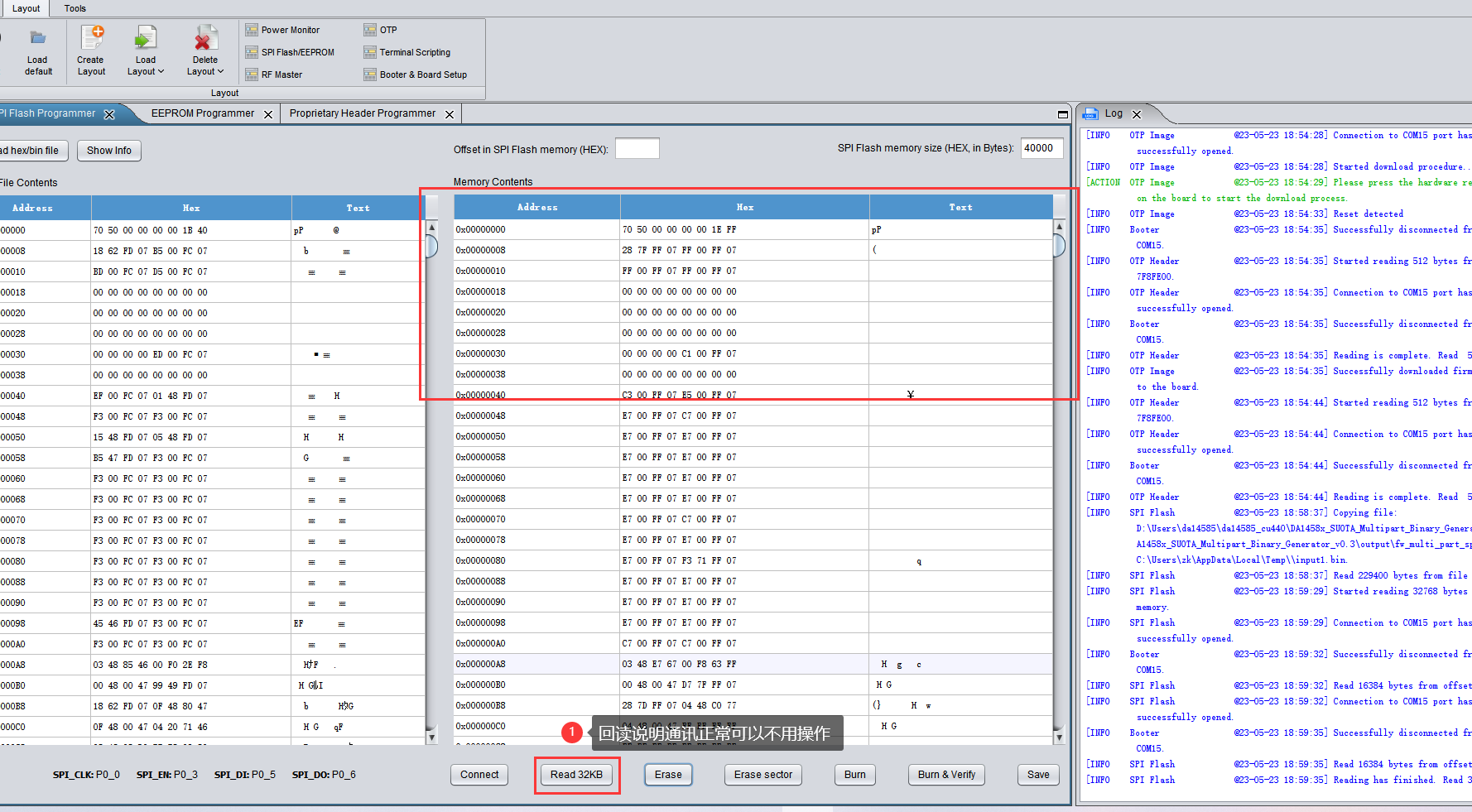Click the Read 32KB button
The height and width of the screenshot is (812, 1472).
[x=577, y=775]
